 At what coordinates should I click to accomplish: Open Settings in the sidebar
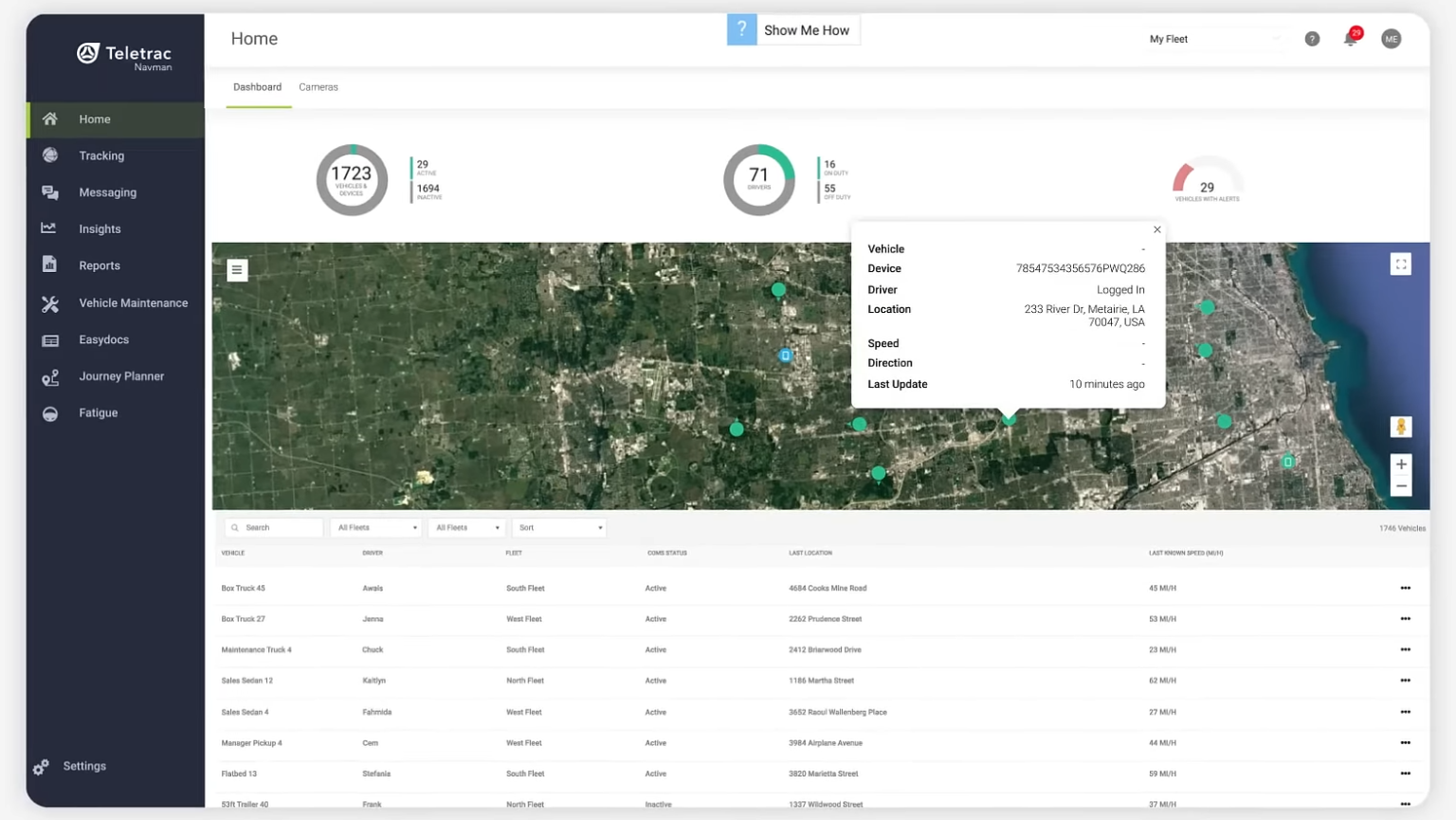click(84, 766)
